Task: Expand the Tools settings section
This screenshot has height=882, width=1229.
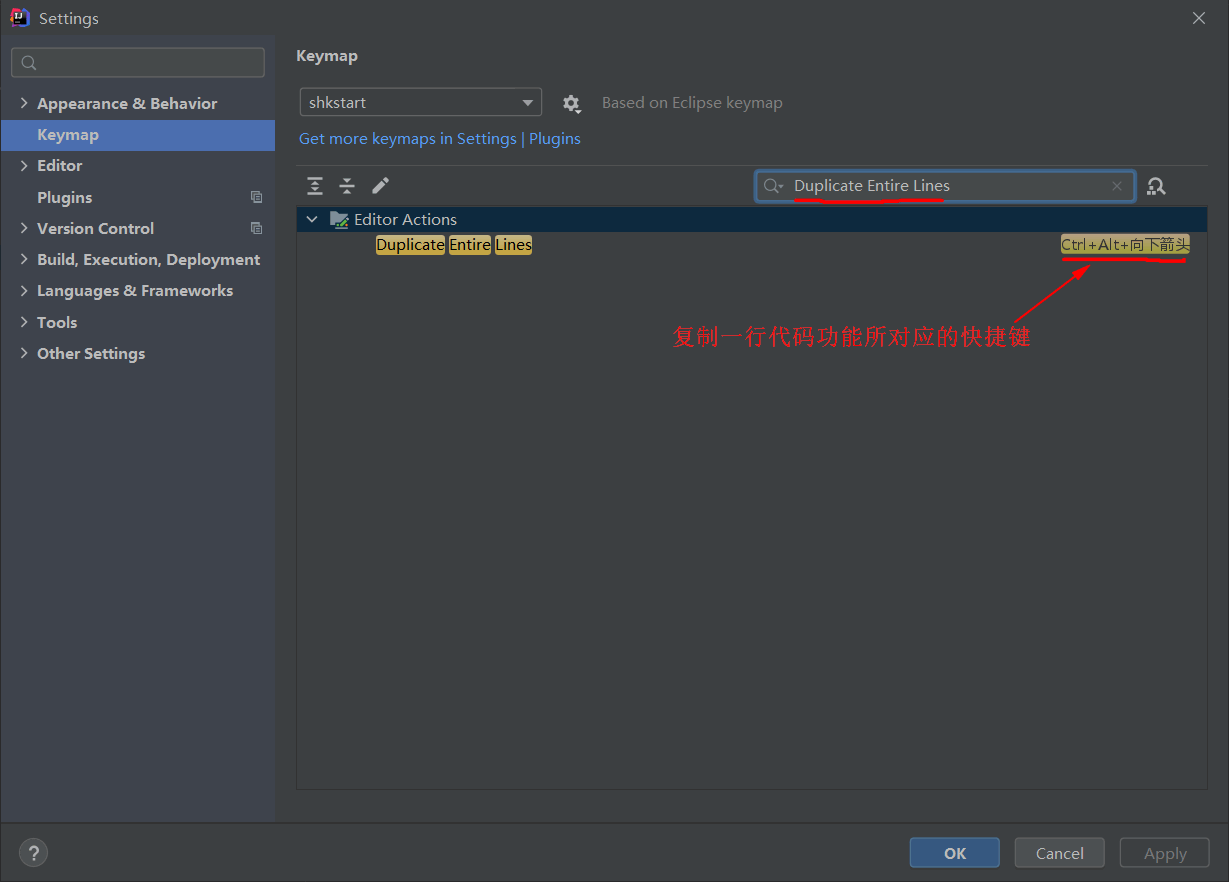Action: 24,322
